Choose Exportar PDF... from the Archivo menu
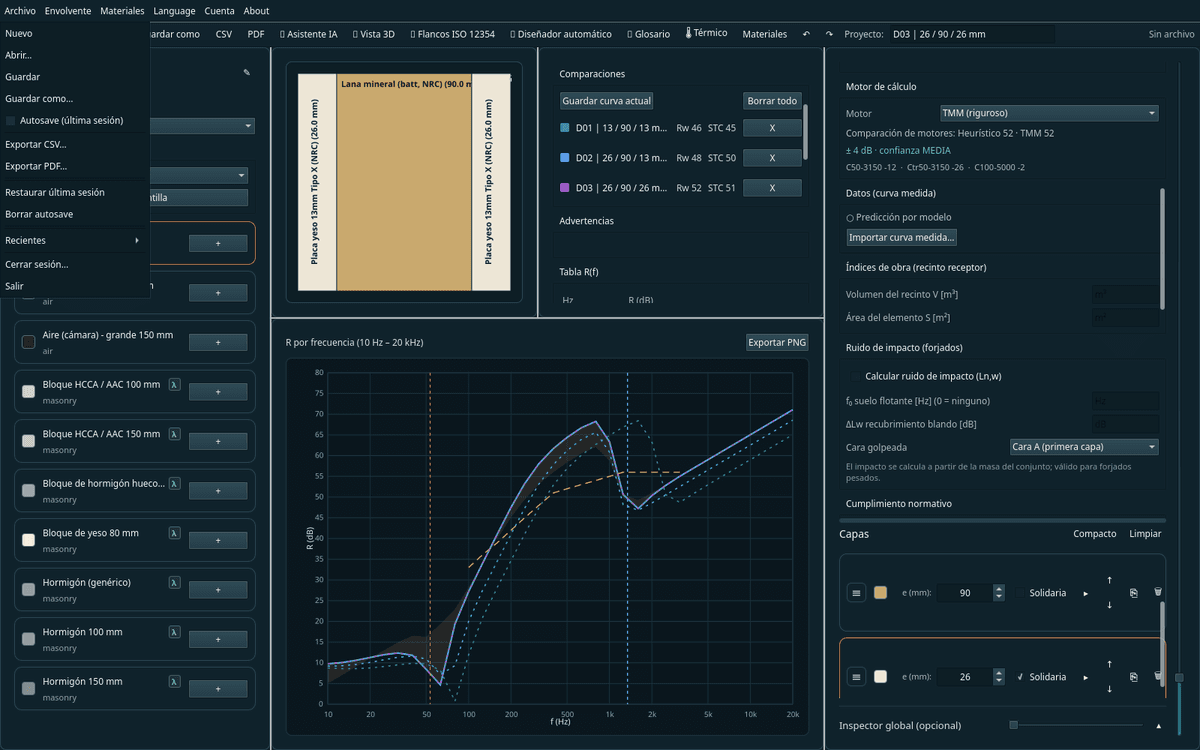This screenshot has width=1200, height=750. pyautogui.click(x=75, y=166)
